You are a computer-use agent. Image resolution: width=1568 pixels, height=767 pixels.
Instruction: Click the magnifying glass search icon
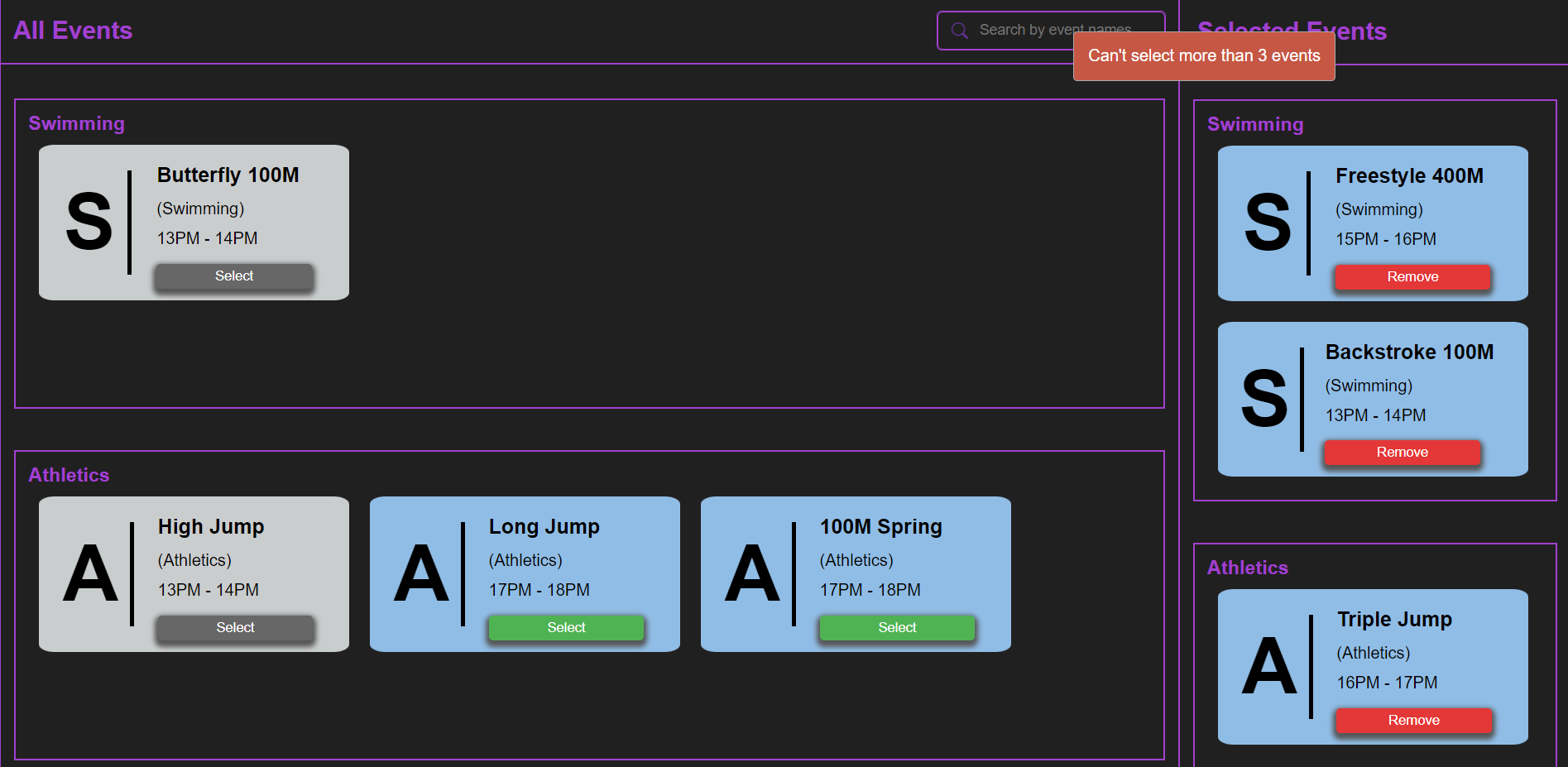pyautogui.click(x=959, y=30)
